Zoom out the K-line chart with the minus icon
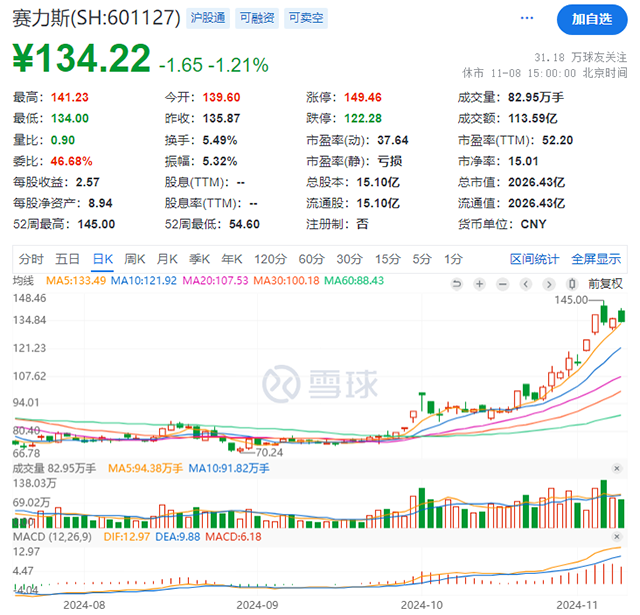This screenshot has height=615, width=640. 502,284
